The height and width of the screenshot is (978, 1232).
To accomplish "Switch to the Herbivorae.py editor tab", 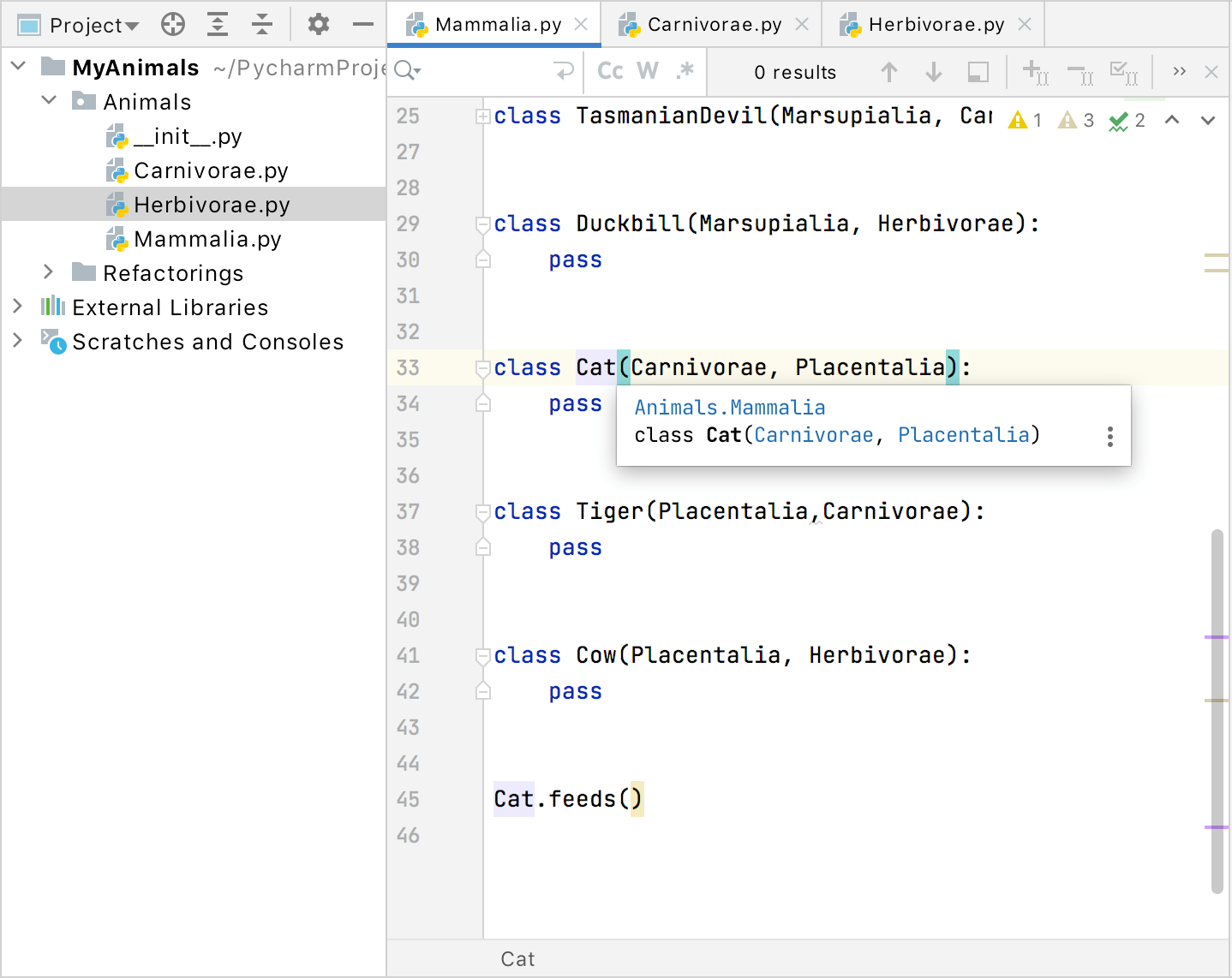I will coord(936,25).
